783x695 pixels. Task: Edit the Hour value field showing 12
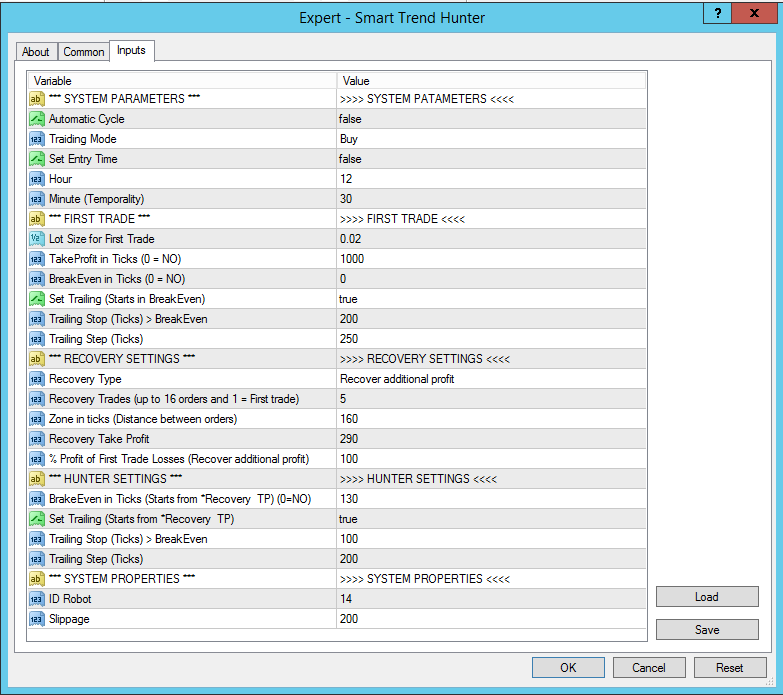pos(490,179)
